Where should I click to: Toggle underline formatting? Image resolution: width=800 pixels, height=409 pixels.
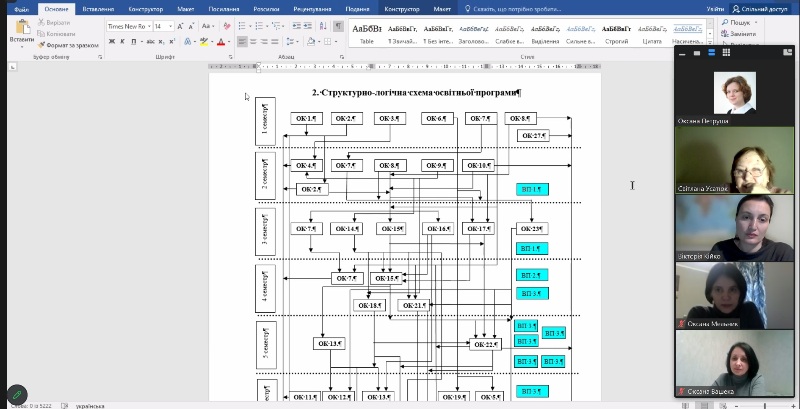point(133,42)
